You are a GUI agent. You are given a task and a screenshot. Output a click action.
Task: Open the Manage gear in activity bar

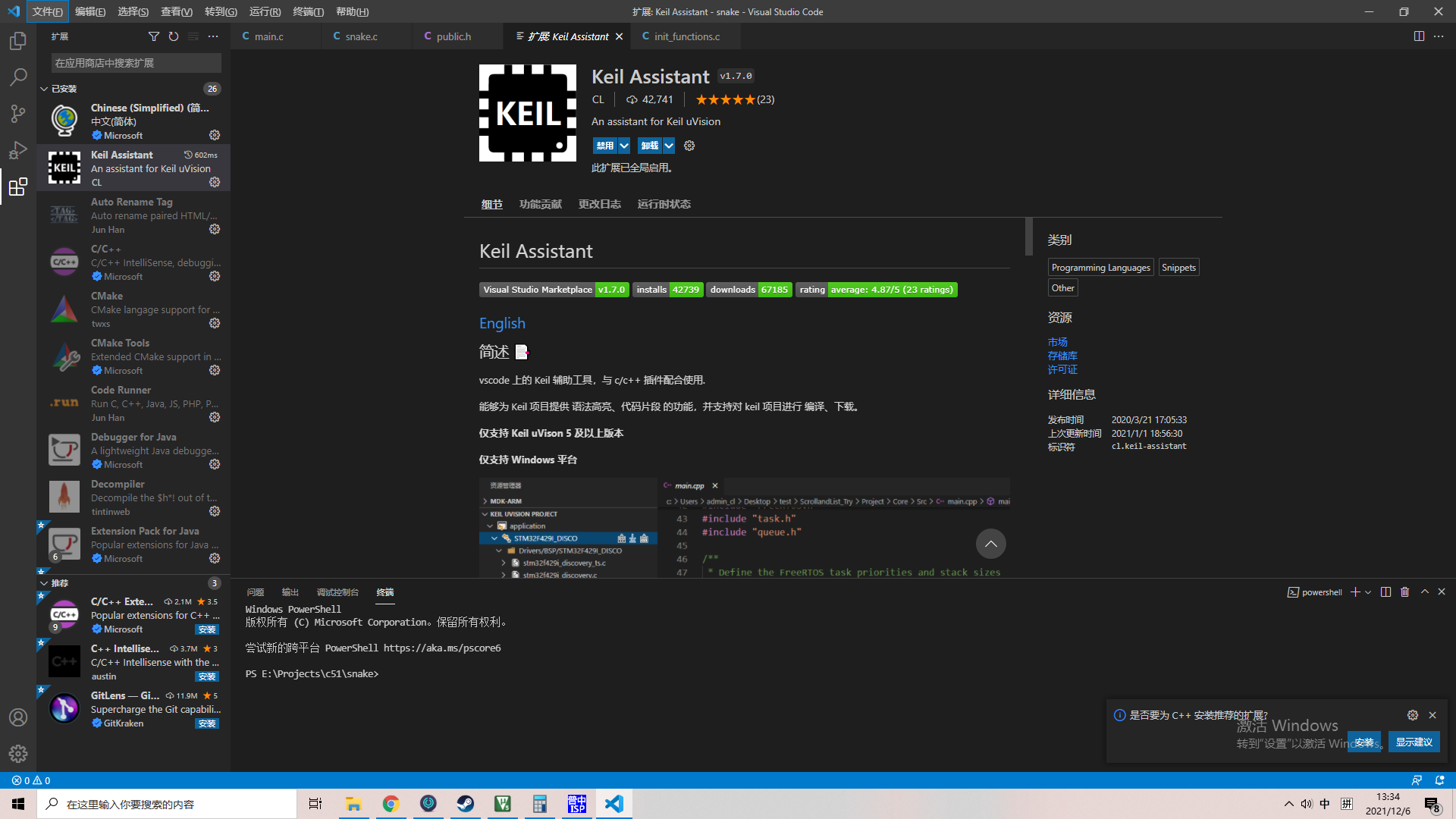pos(18,754)
